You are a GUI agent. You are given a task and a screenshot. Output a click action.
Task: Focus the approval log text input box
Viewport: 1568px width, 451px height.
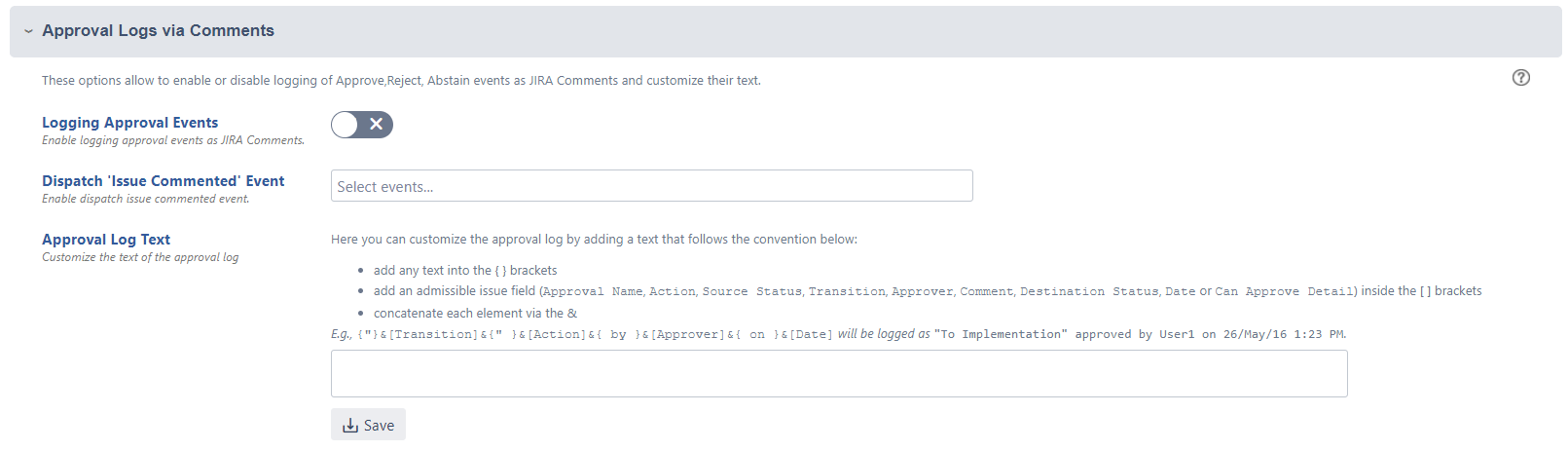838,374
